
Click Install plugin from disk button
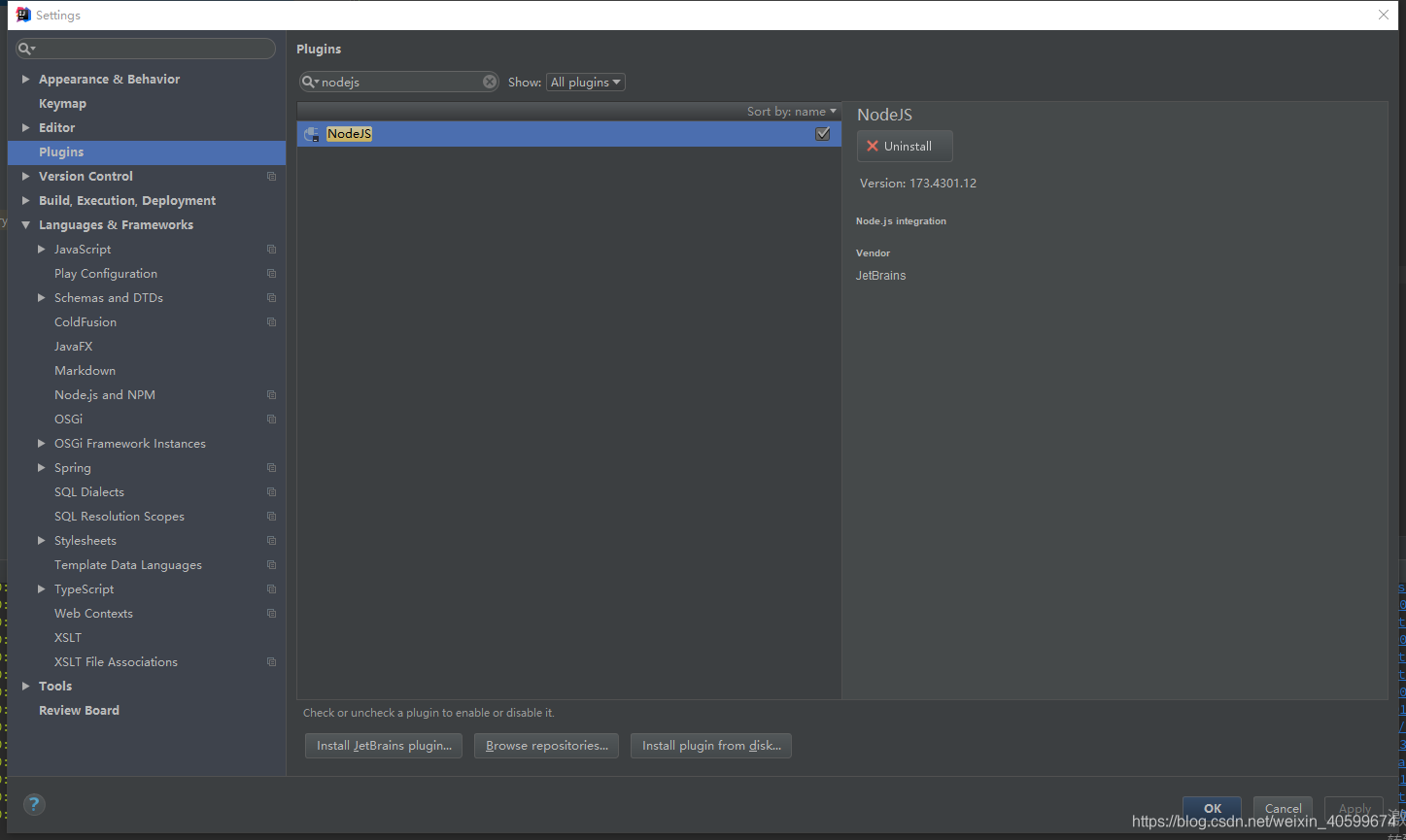pyautogui.click(x=711, y=746)
